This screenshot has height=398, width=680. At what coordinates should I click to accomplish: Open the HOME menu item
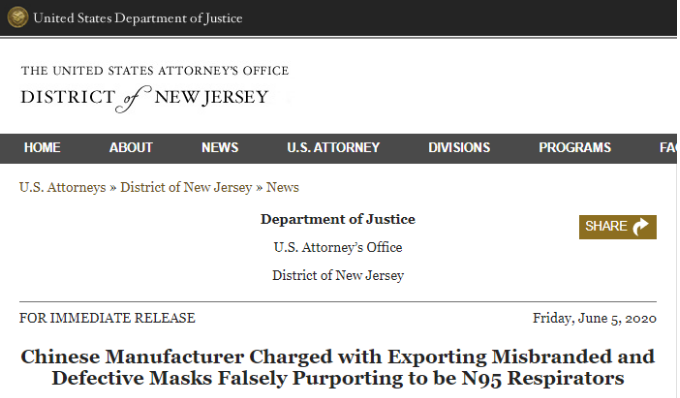(42, 148)
